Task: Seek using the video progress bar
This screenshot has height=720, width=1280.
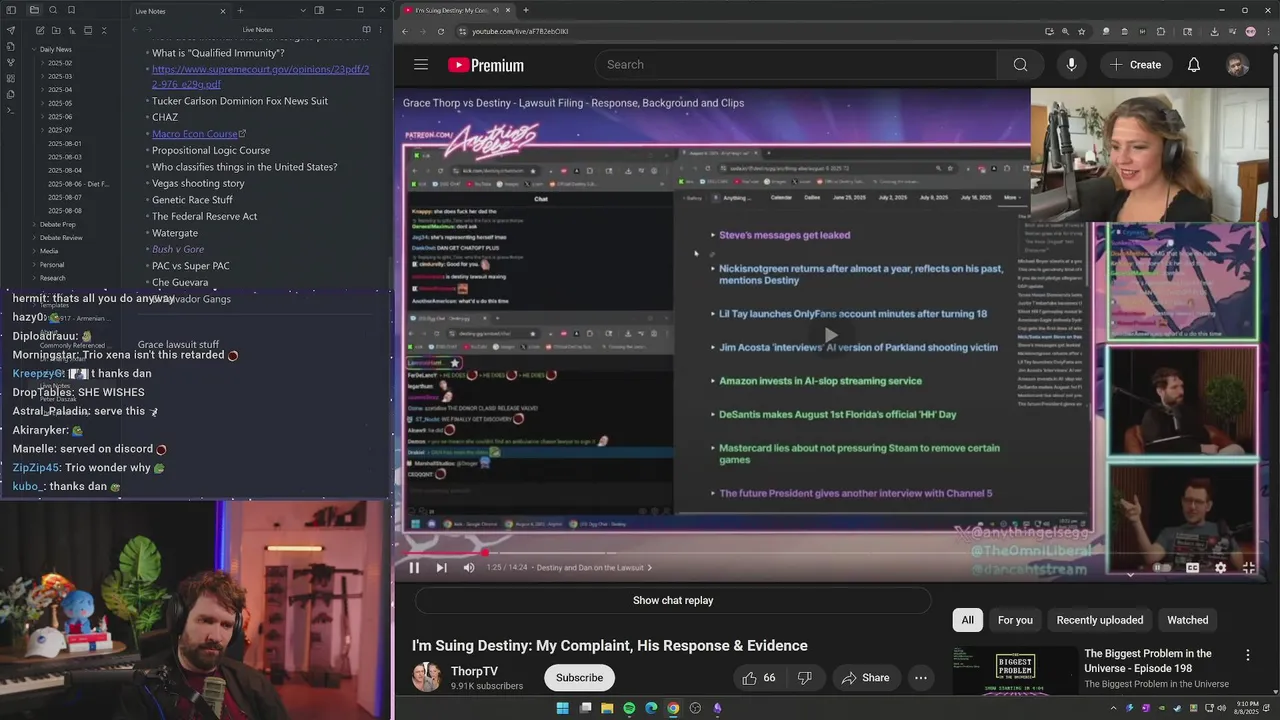Action: (835, 553)
